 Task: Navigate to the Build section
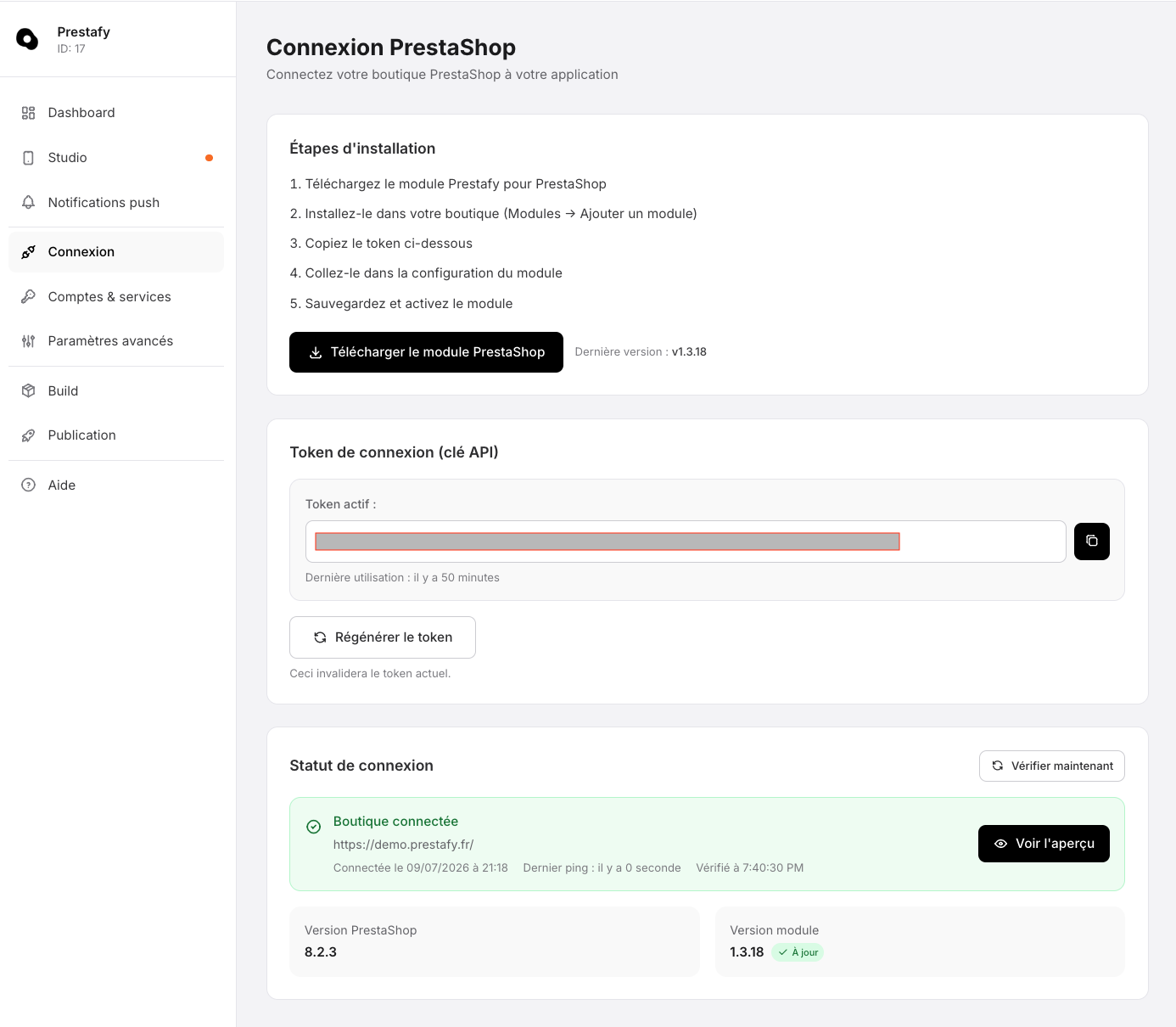point(116,390)
